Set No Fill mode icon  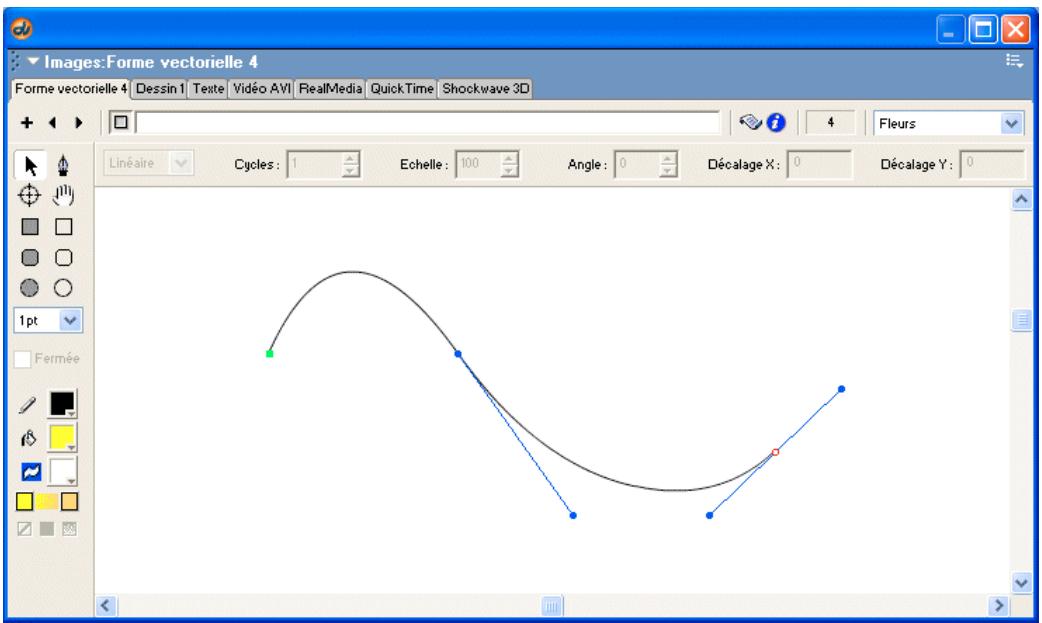tap(24, 529)
